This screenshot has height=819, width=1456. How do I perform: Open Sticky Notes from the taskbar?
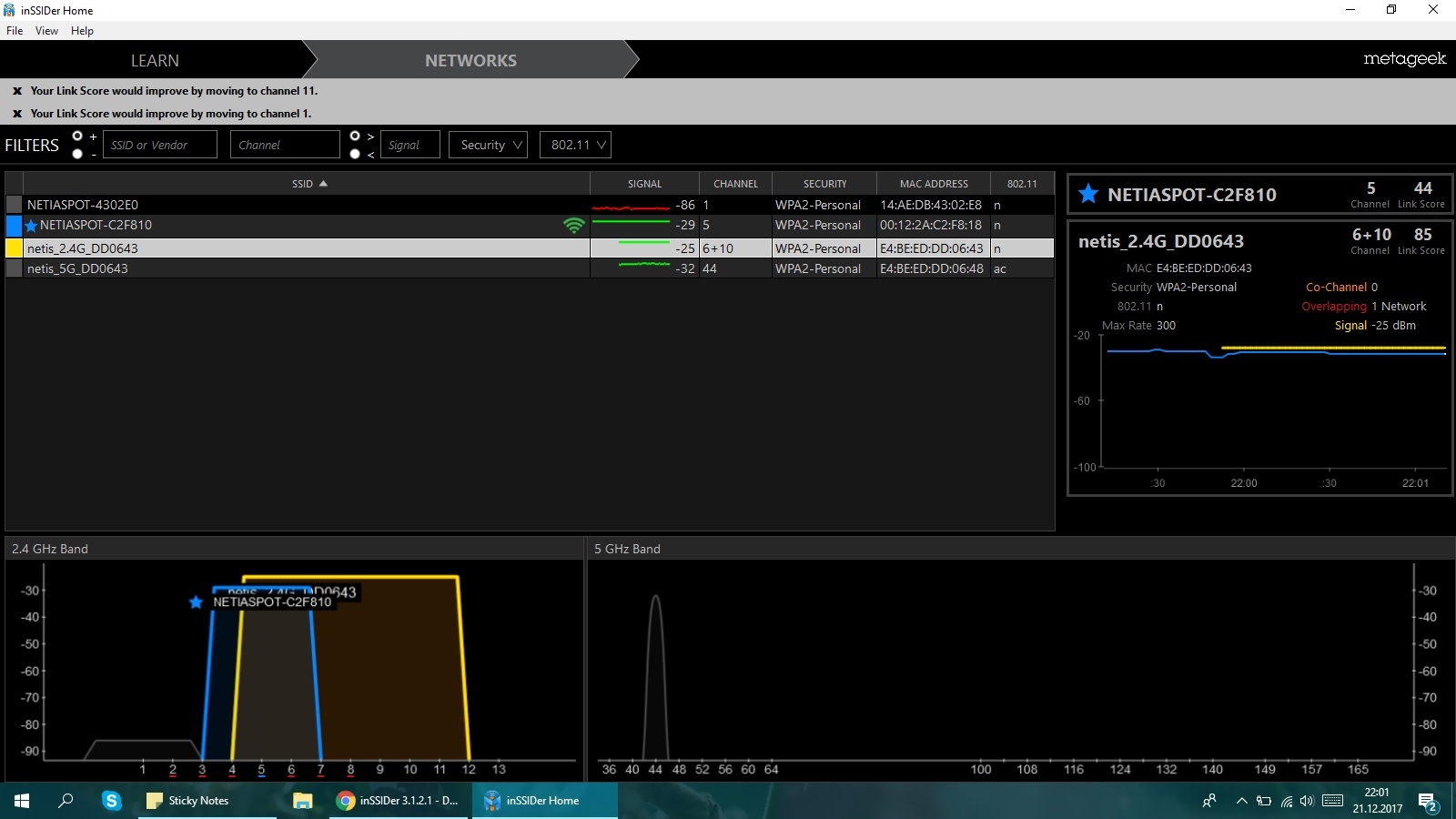point(207,801)
